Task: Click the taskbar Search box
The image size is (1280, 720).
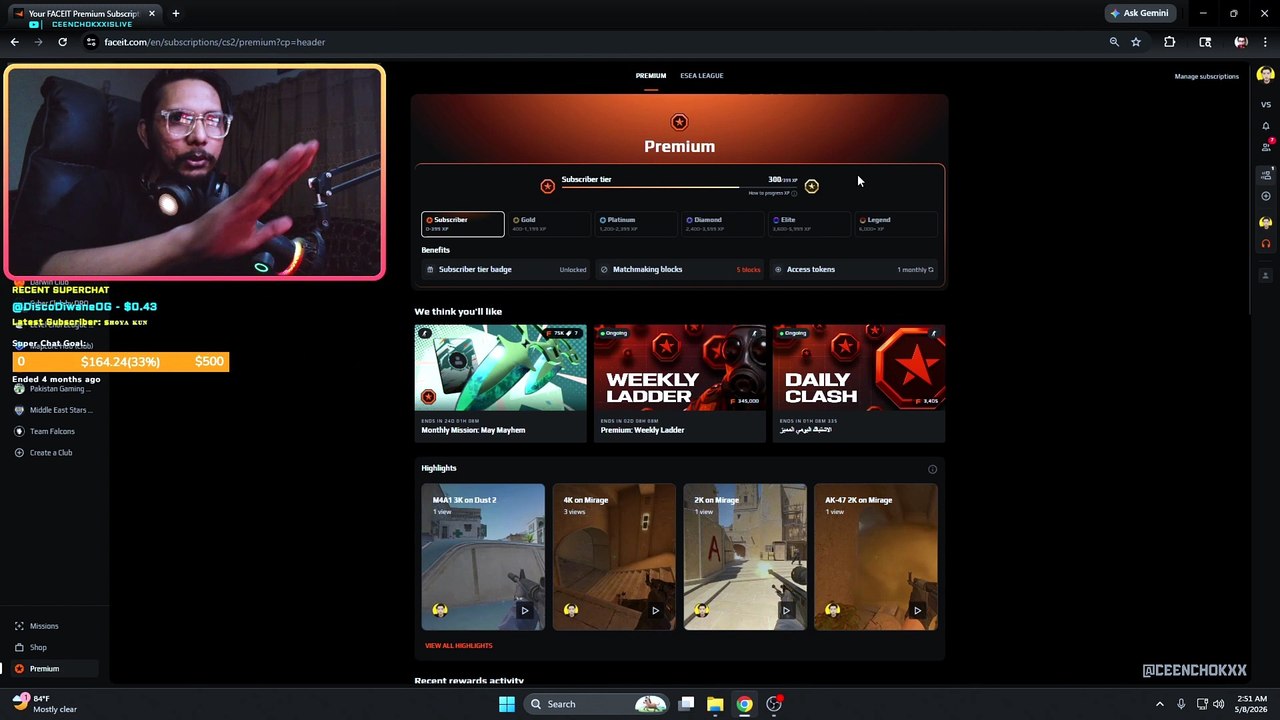Action: coord(596,704)
